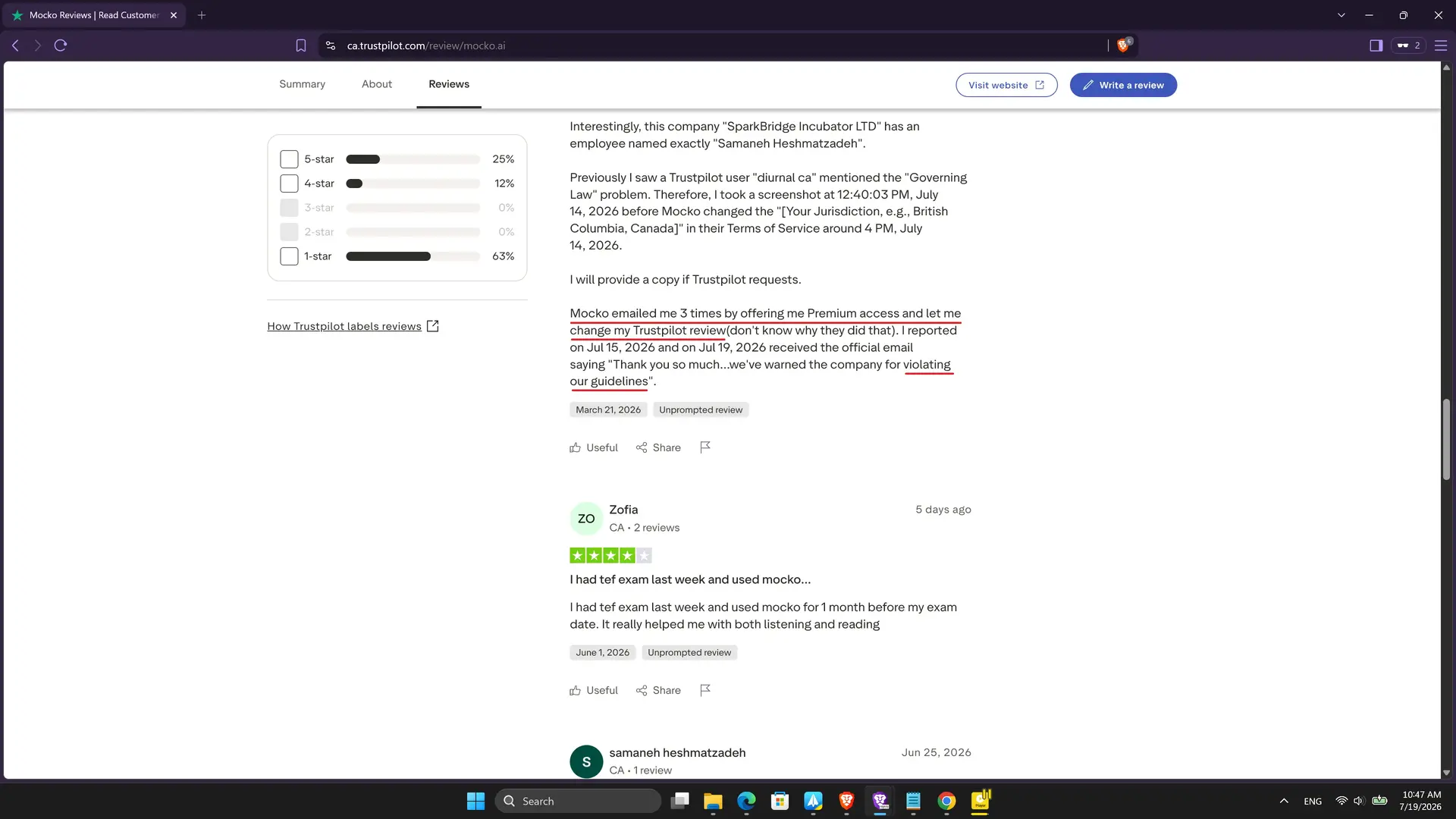
Task: Share the March 21, 2026 review
Action: coord(658,447)
